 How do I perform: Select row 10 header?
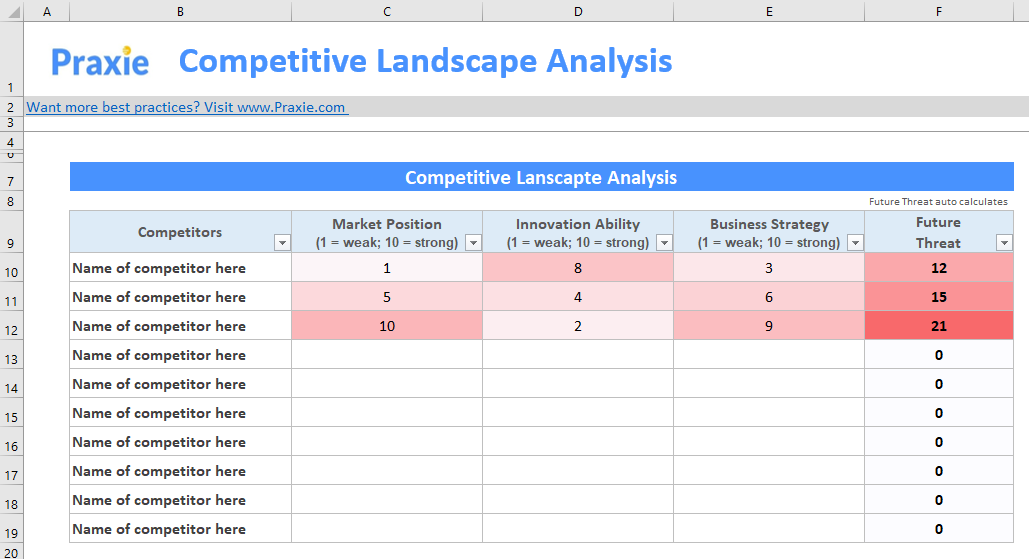[11, 268]
